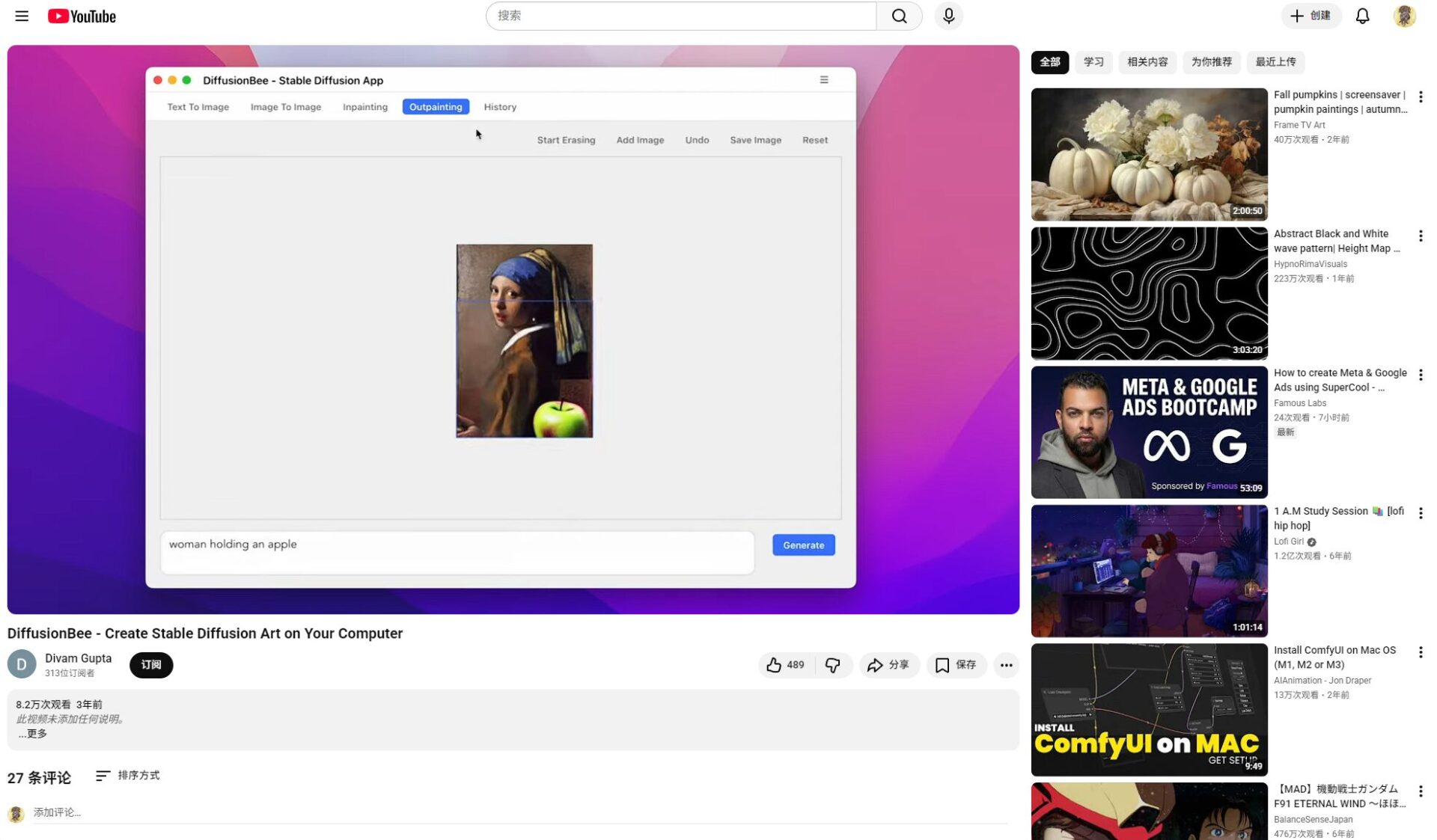Open the three-dot more actions button
Viewport: 1437px width, 840px height.
[1006, 664]
